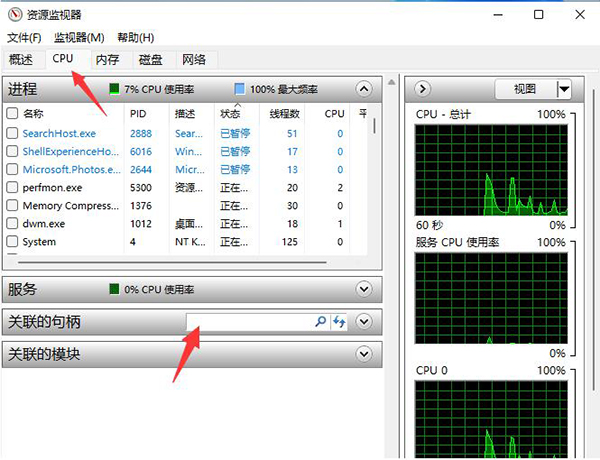
Task: Click the left pane scroll-up arrow
Action: point(391,82)
